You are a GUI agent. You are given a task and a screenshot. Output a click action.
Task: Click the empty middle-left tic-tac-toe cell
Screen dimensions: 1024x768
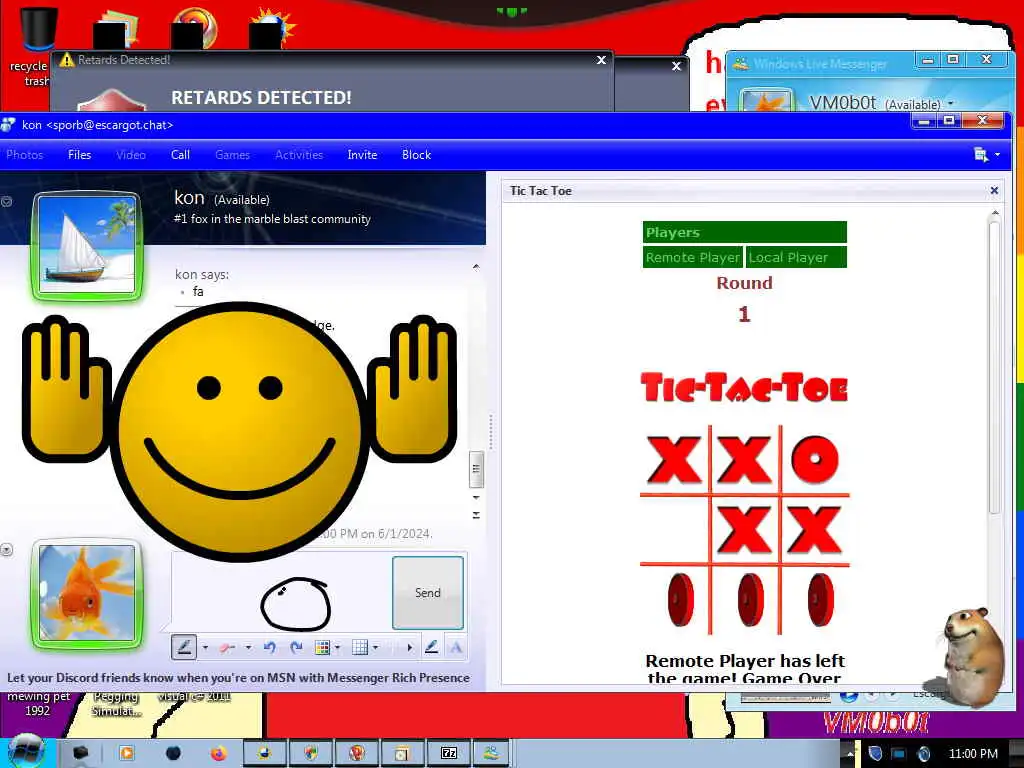(x=674, y=530)
